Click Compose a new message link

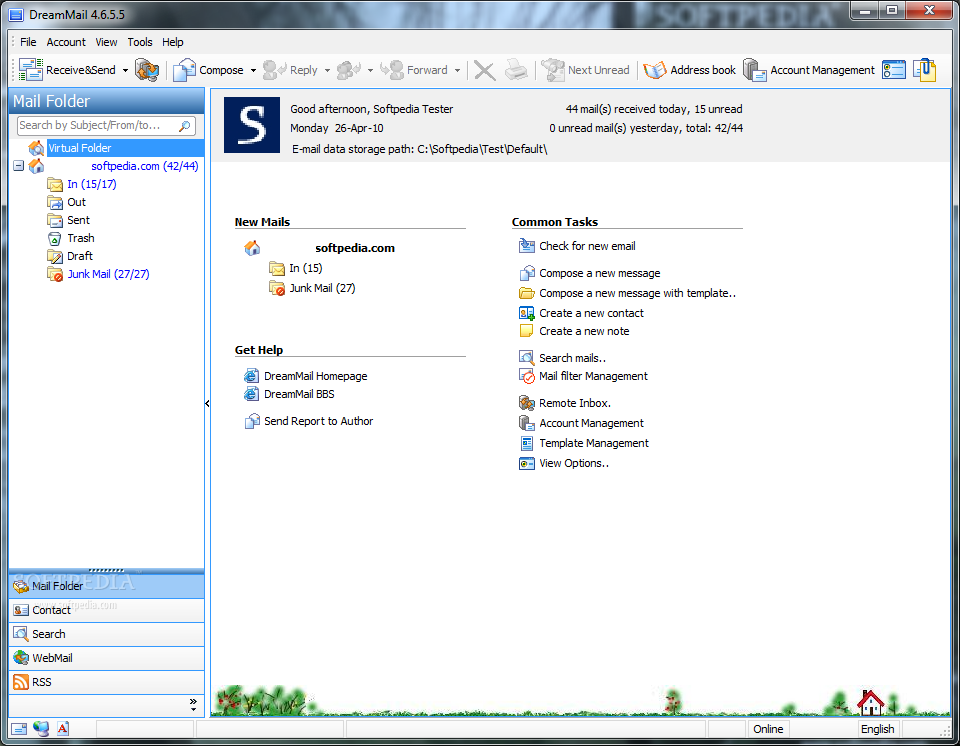[599, 273]
